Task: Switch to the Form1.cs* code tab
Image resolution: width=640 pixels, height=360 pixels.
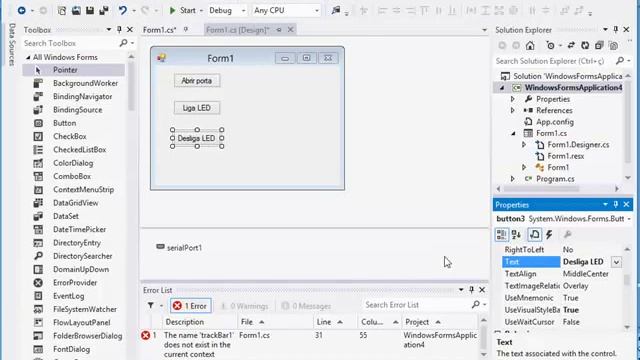Action: (x=160, y=30)
